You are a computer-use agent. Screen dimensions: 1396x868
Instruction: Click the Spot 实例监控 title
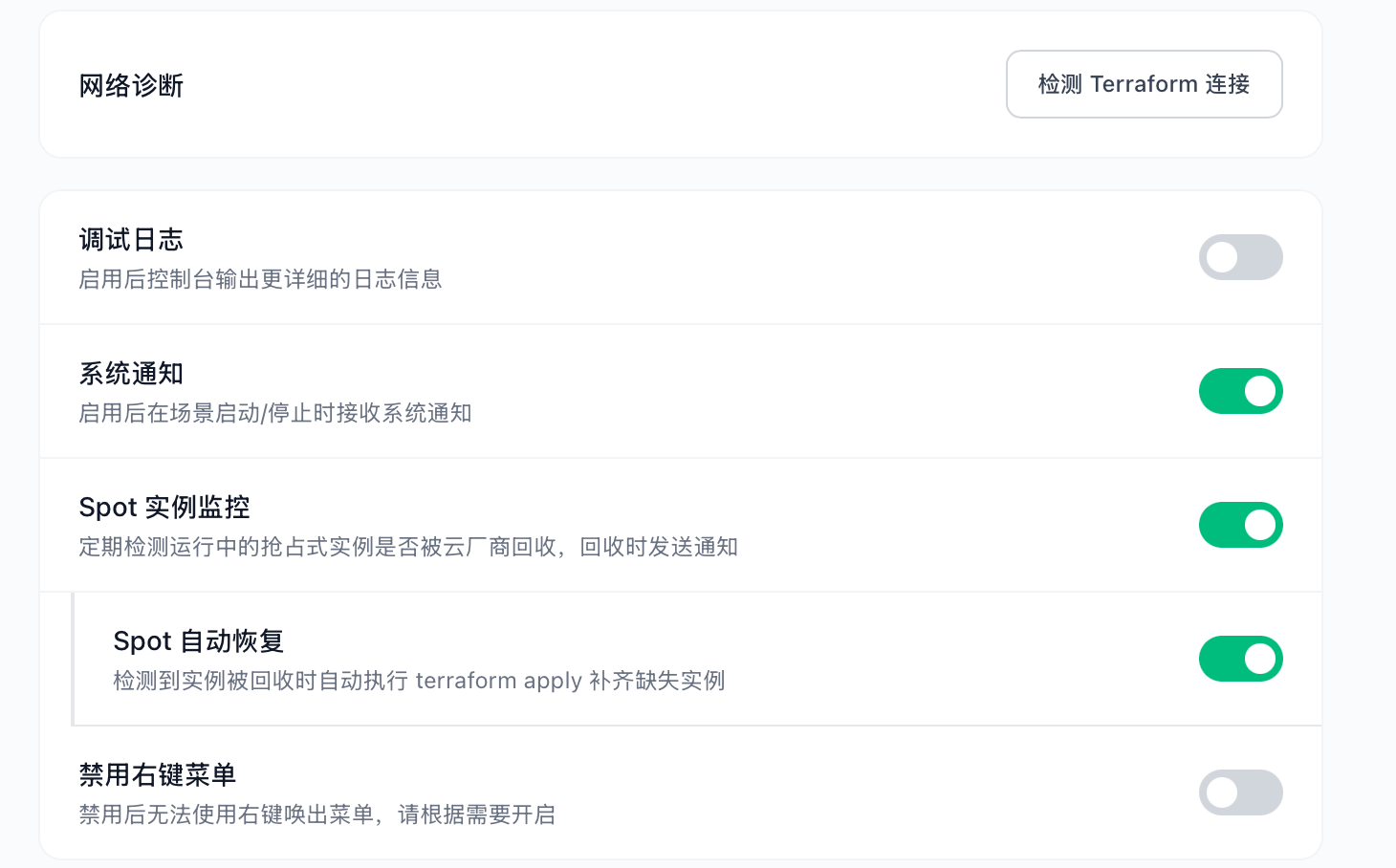coord(164,507)
